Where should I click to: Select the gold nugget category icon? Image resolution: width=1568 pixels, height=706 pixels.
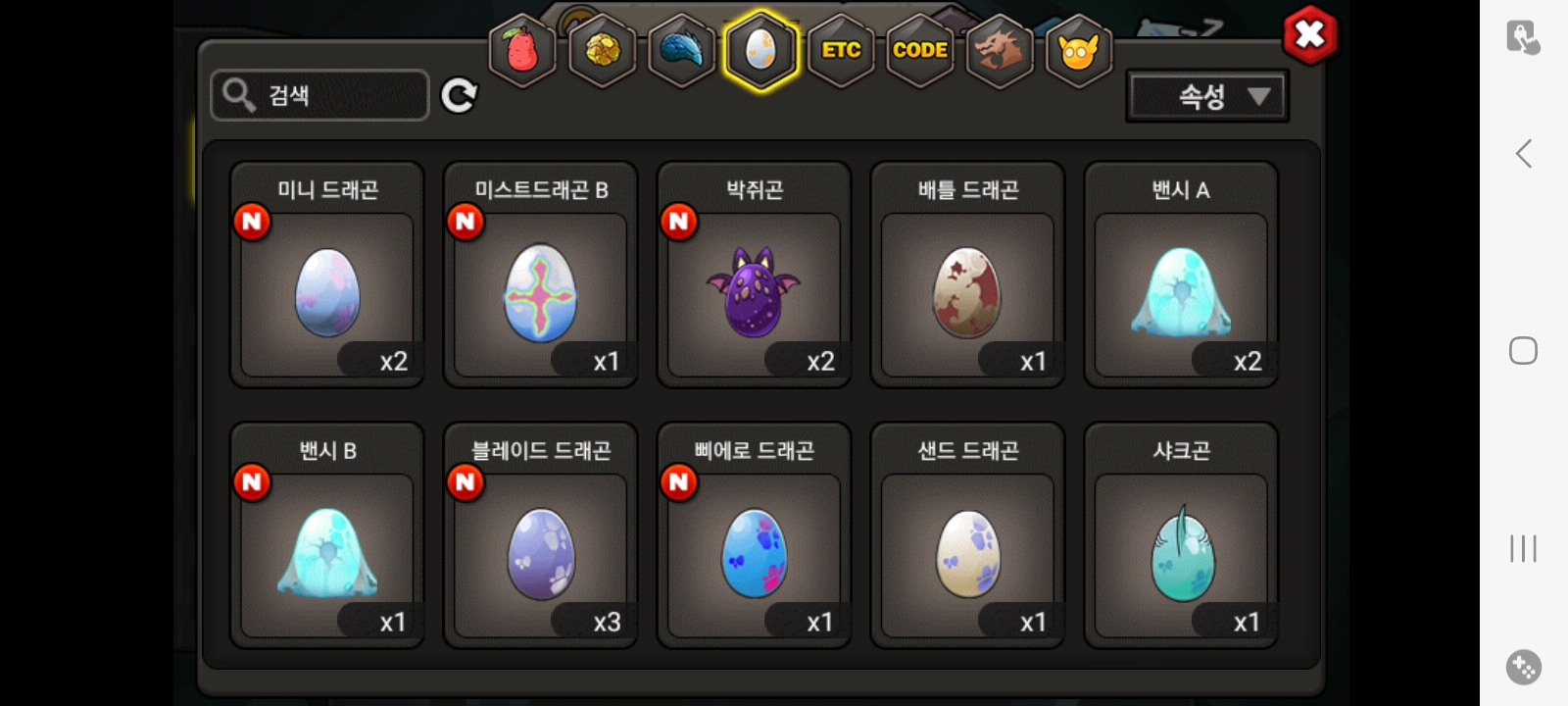(603, 49)
